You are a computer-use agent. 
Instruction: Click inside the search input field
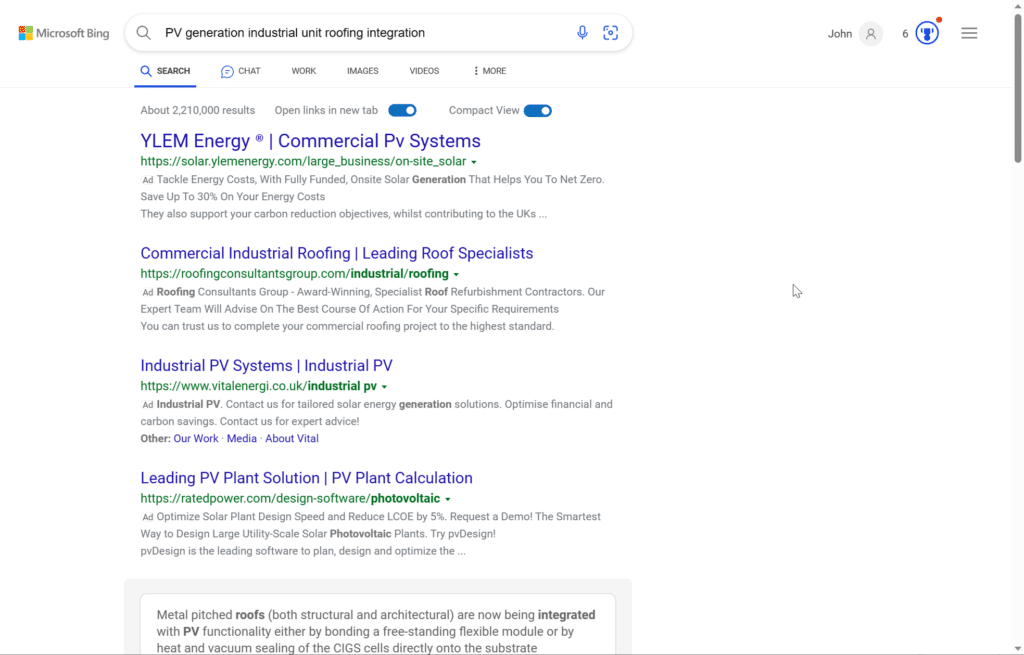pyautogui.click(x=350, y=32)
